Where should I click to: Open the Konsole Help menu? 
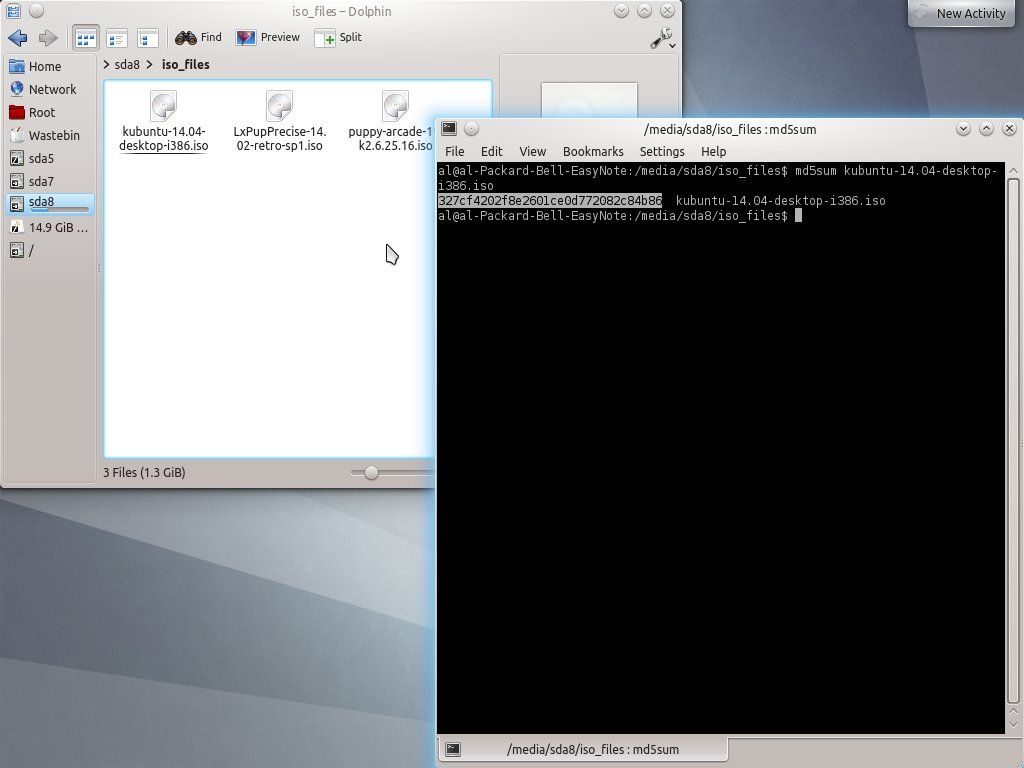(x=713, y=152)
